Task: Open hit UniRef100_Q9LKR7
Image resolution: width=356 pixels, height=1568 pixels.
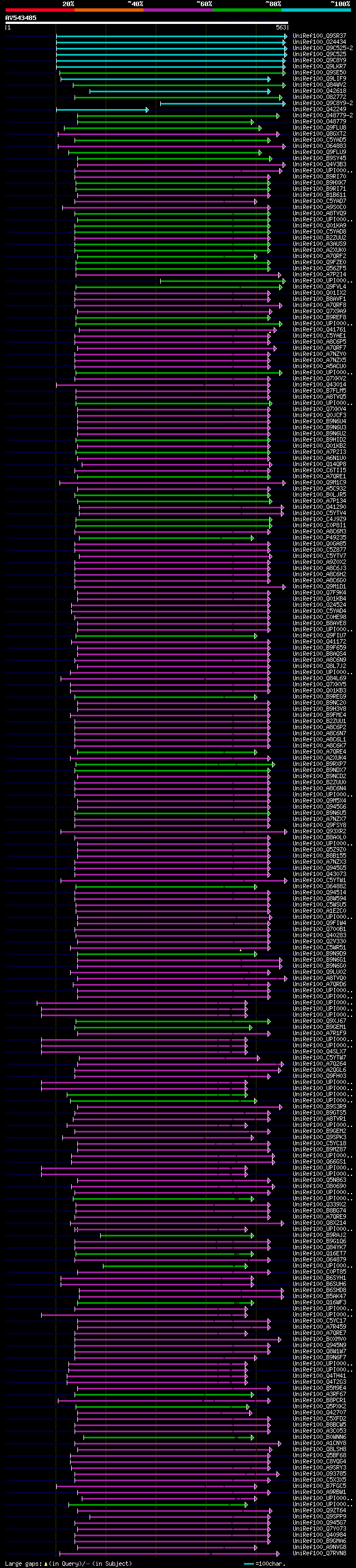Action: click(x=319, y=66)
